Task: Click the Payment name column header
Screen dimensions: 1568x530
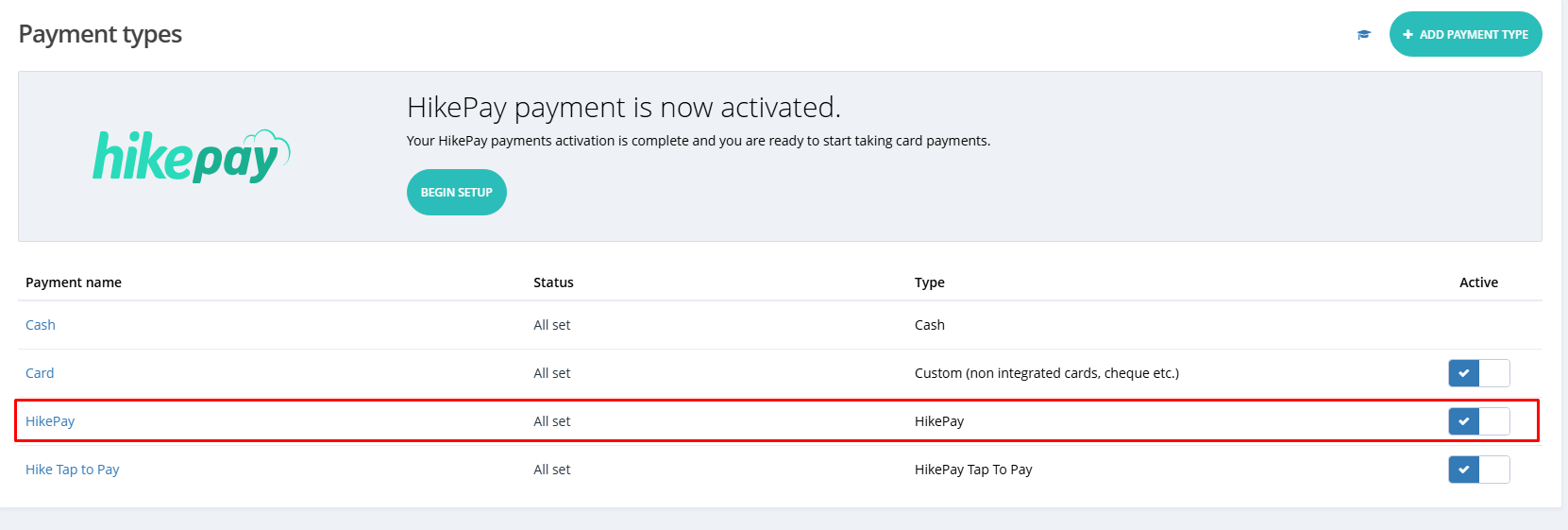Action: [74, 282]
